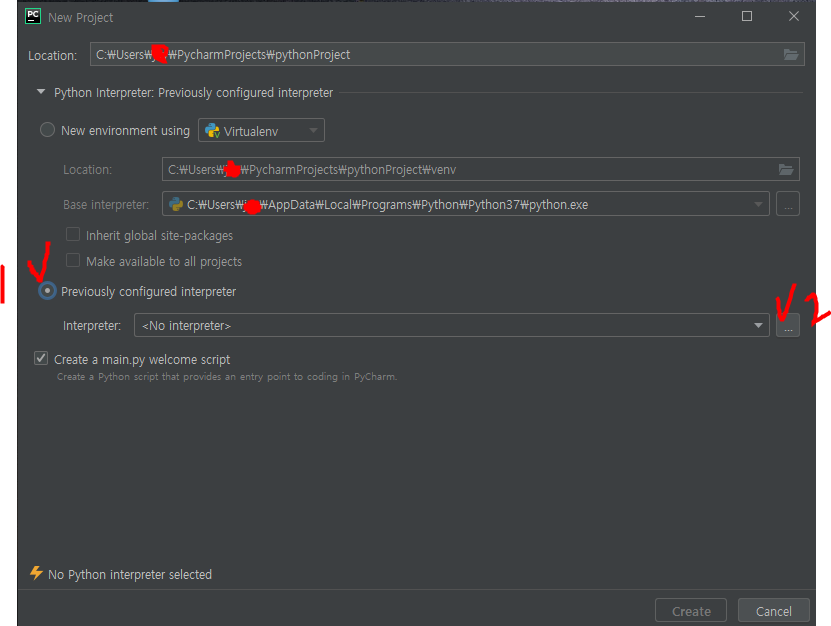Click the welcome script description text

click(227, 377)
